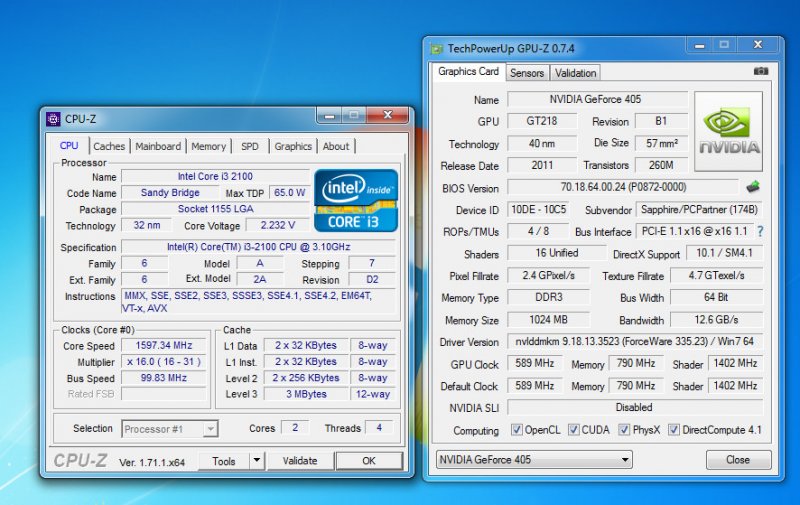Image resolution: width=800 pixels, height=505 pixels.
Task: Click the Bus Width value 64 Bit
Action: (x=716, y=297)
